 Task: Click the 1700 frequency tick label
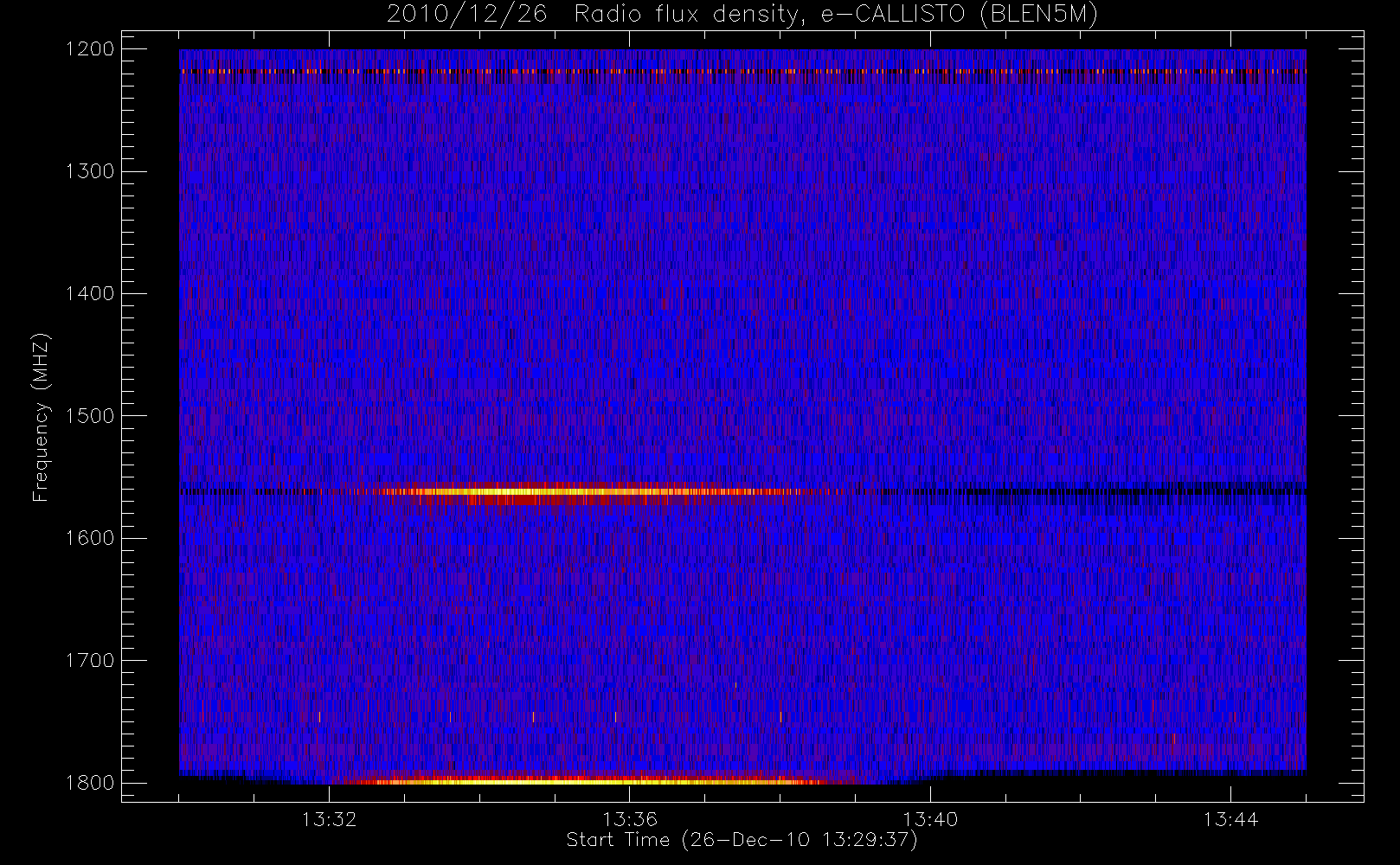[91, 661]
